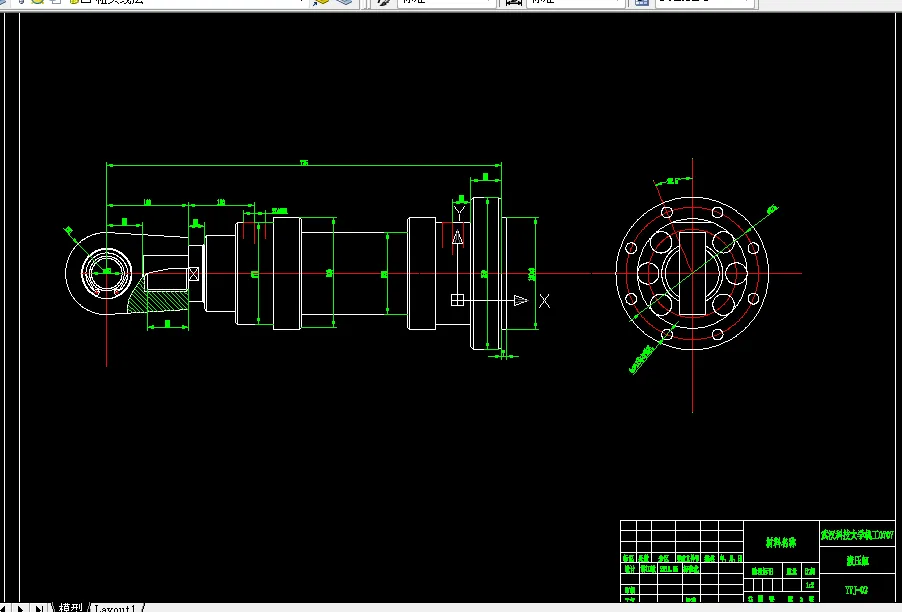902x612 pixels.
Task: Select the UCS Y axis label
Action: pos(459,212)
